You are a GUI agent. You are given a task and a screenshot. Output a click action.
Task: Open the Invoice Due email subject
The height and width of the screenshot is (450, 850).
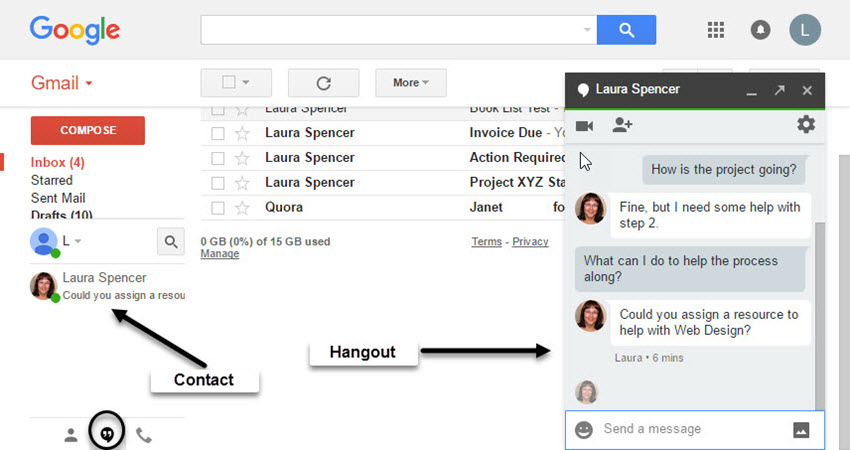pos(505,133)
